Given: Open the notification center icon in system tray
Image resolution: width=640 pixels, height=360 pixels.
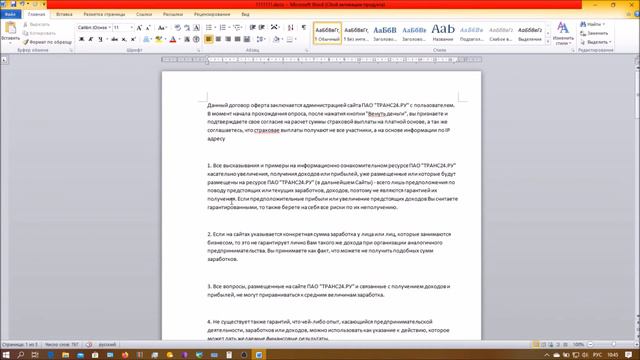Looking at the screenshot, I should click(629, 355).
